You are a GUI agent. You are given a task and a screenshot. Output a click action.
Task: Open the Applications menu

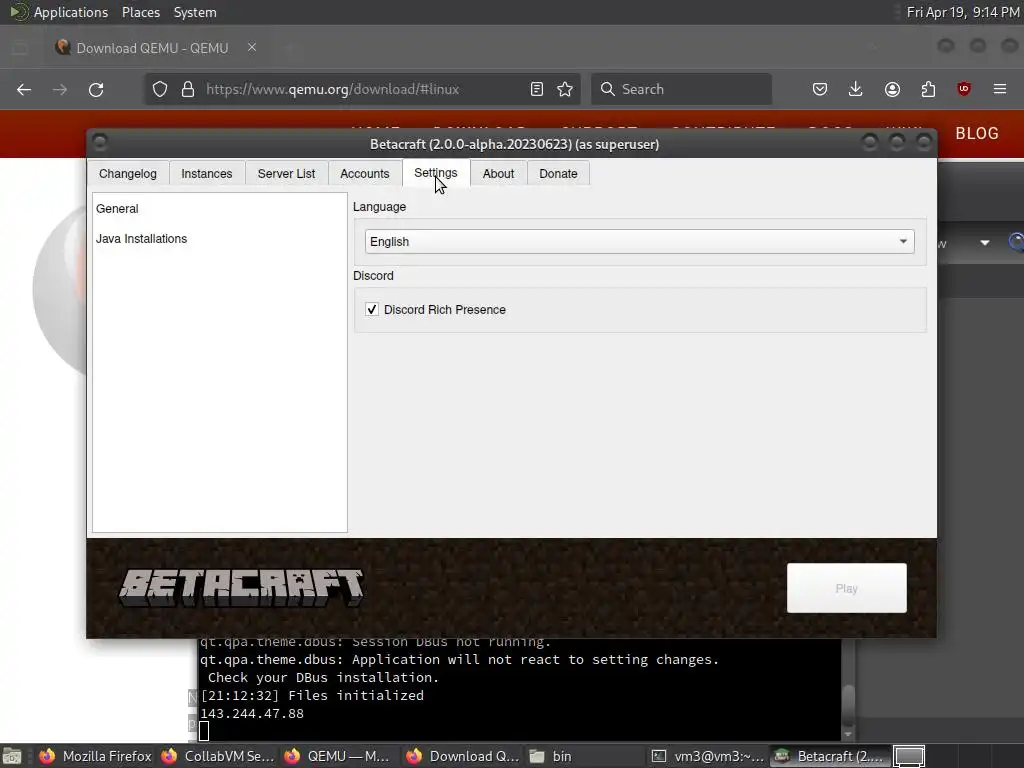(71, 12)
